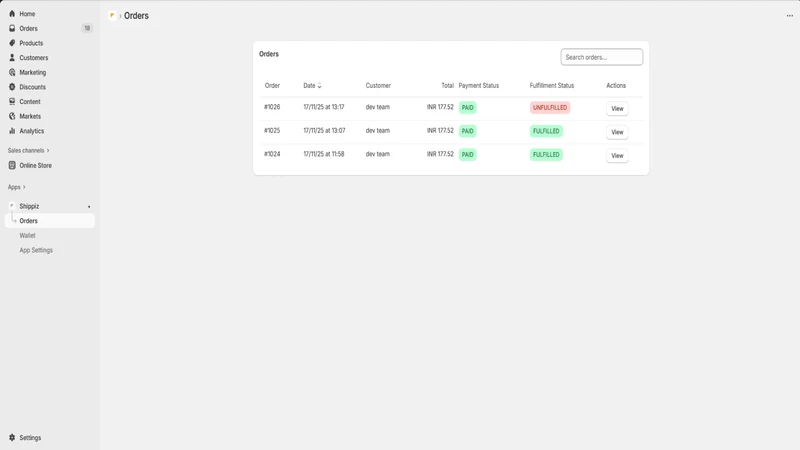The height and width of the screenshot is (450, 800).
Task: Click the orders count badge 18
Action: [87, 29]
